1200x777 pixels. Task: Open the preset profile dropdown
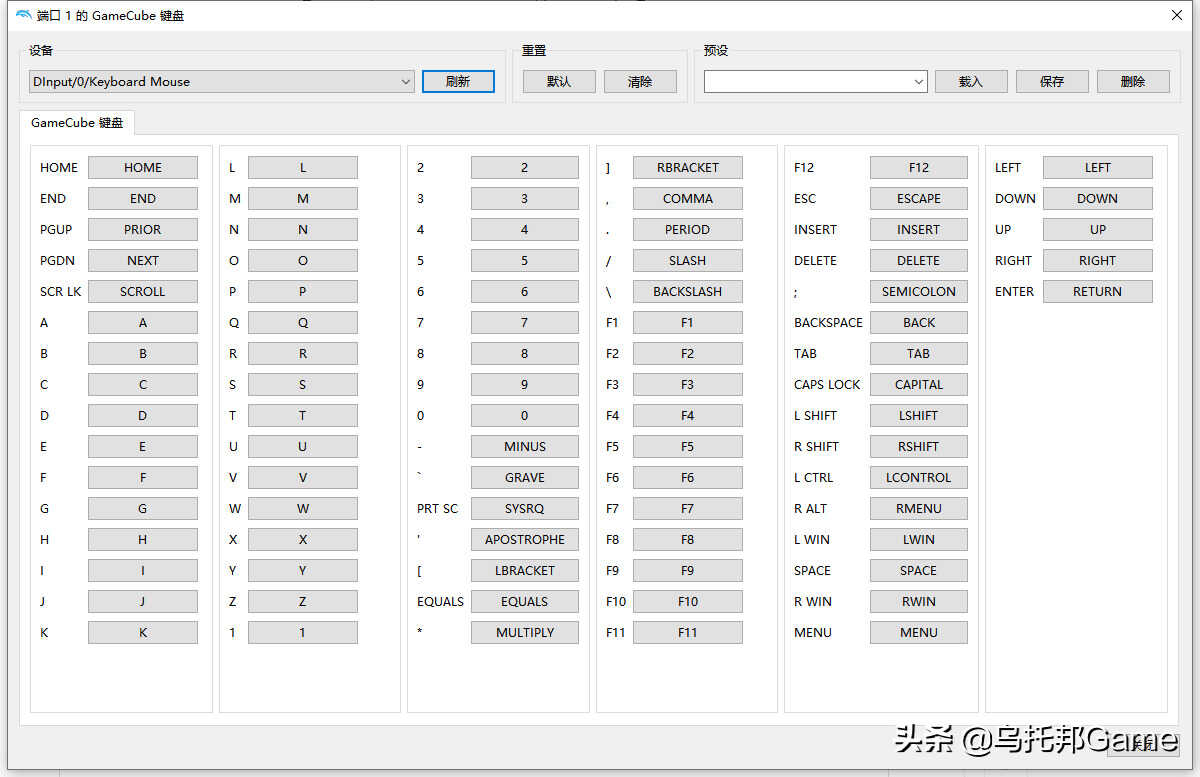click(816, 82)
